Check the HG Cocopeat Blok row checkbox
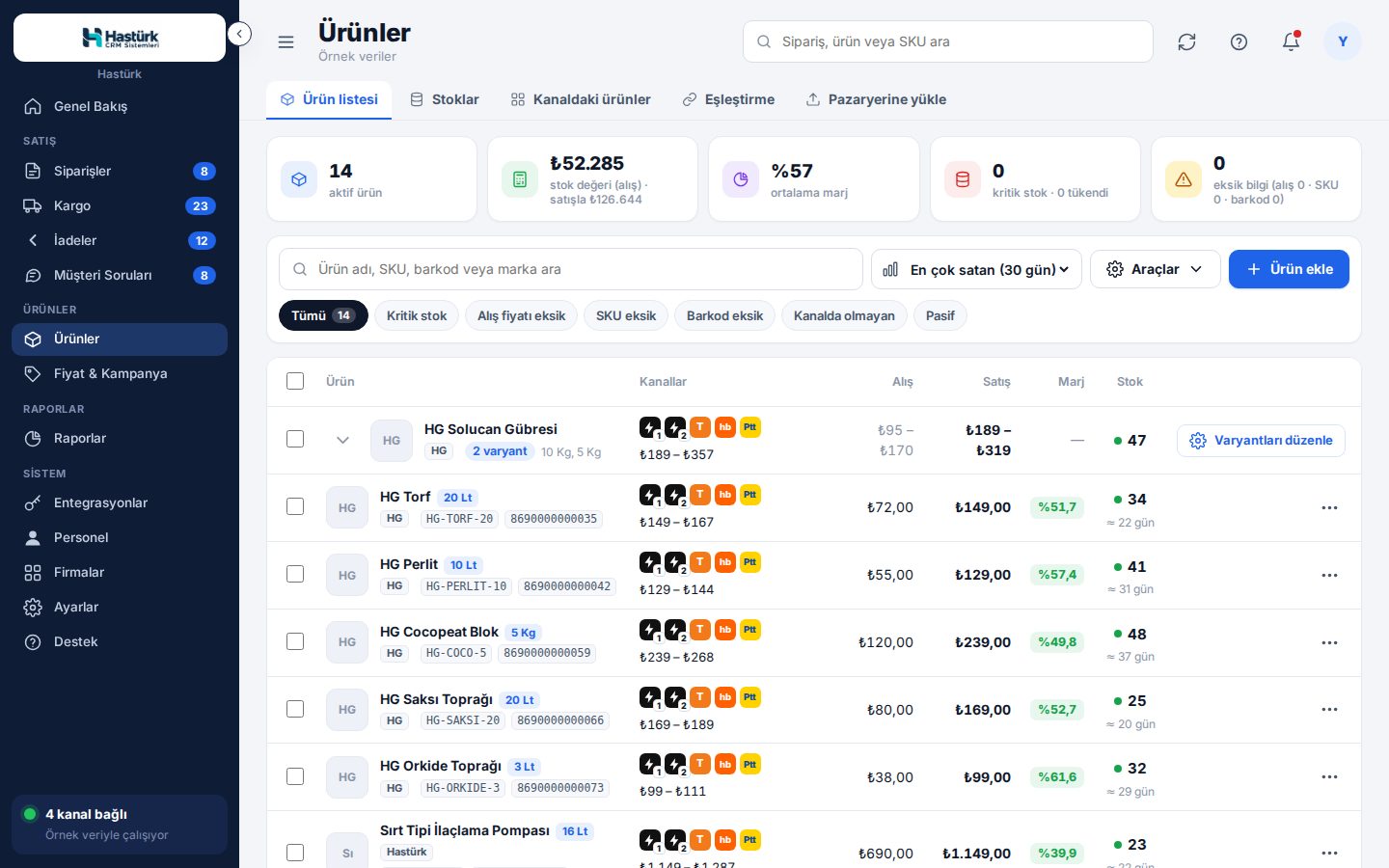The image size is (1389, 868). (x=295, y=641)
